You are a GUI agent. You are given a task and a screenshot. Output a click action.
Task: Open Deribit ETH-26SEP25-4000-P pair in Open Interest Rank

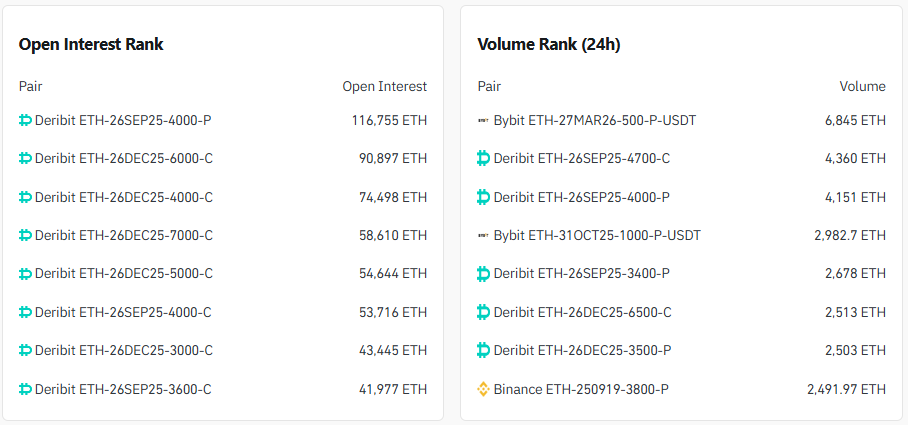pyautogui.click(x=123, y=120)
